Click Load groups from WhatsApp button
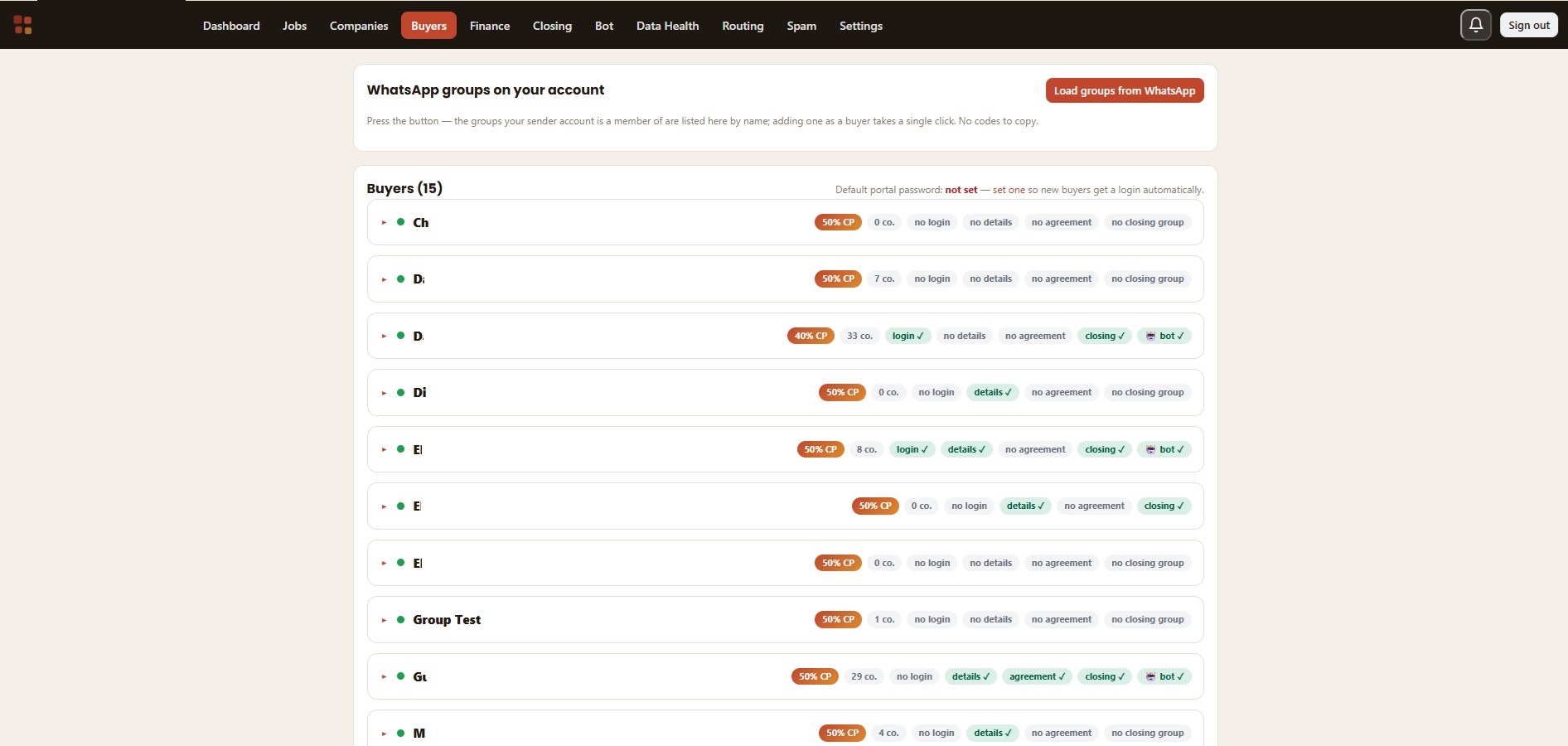Image resolution: width=1568 pixels, height=746 pixels. [x=1125, y=90]
